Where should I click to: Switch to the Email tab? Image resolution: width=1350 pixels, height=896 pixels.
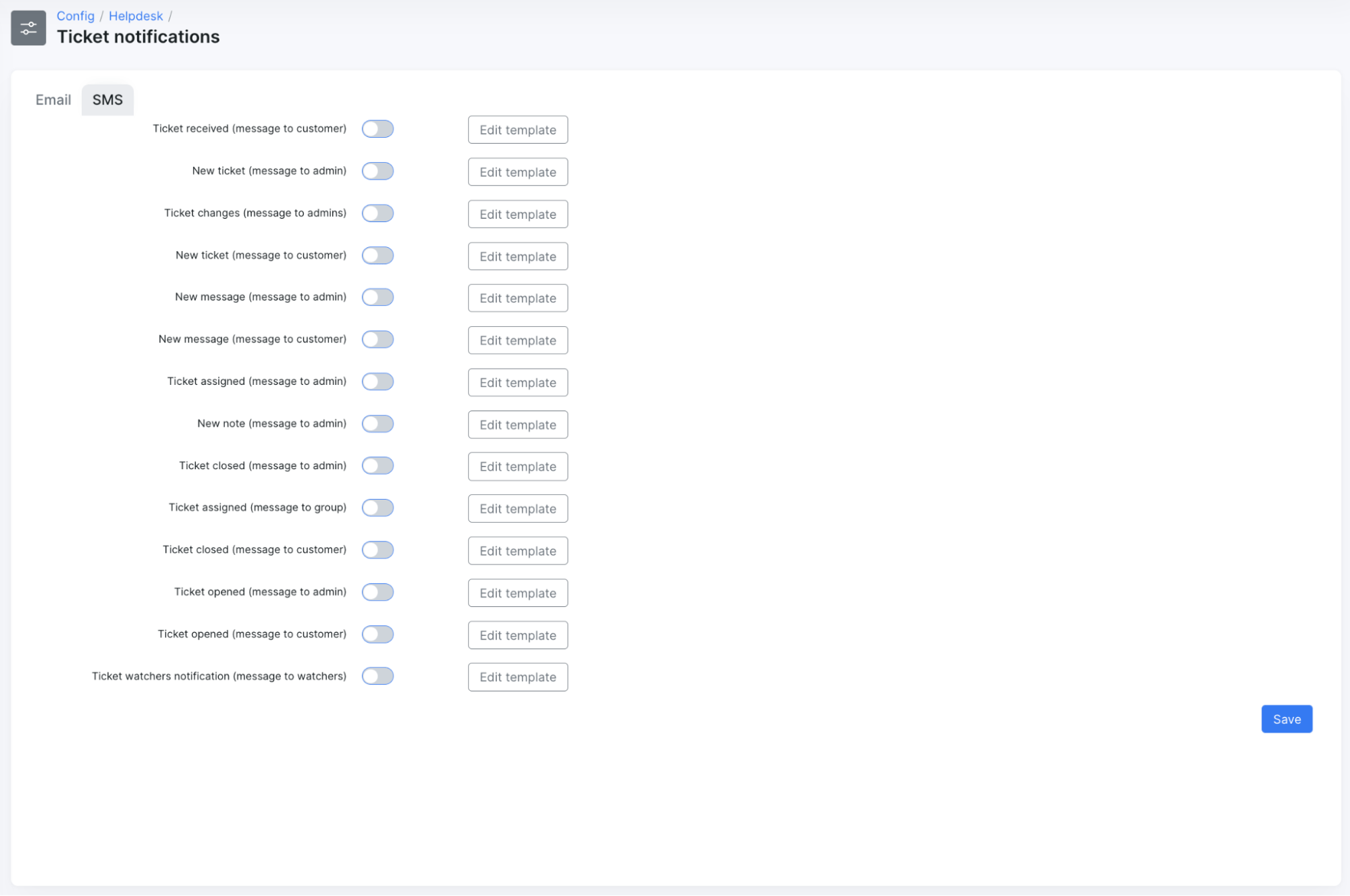click(x=53, y=99)
